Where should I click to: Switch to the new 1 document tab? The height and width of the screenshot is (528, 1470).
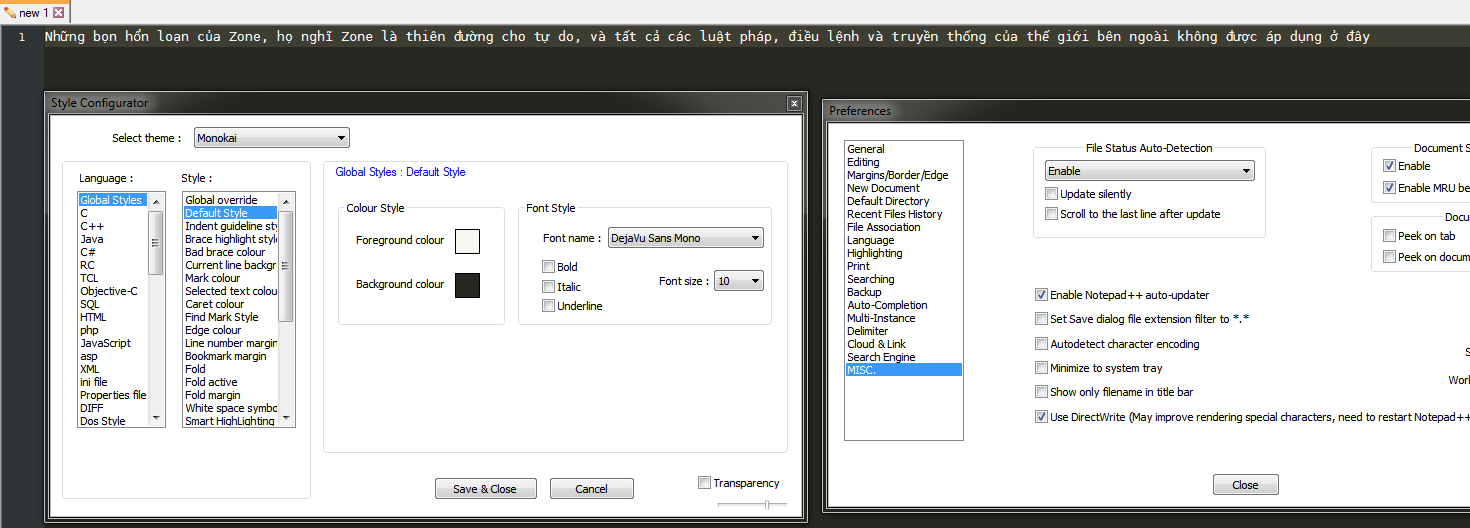(x=33, y=13)
